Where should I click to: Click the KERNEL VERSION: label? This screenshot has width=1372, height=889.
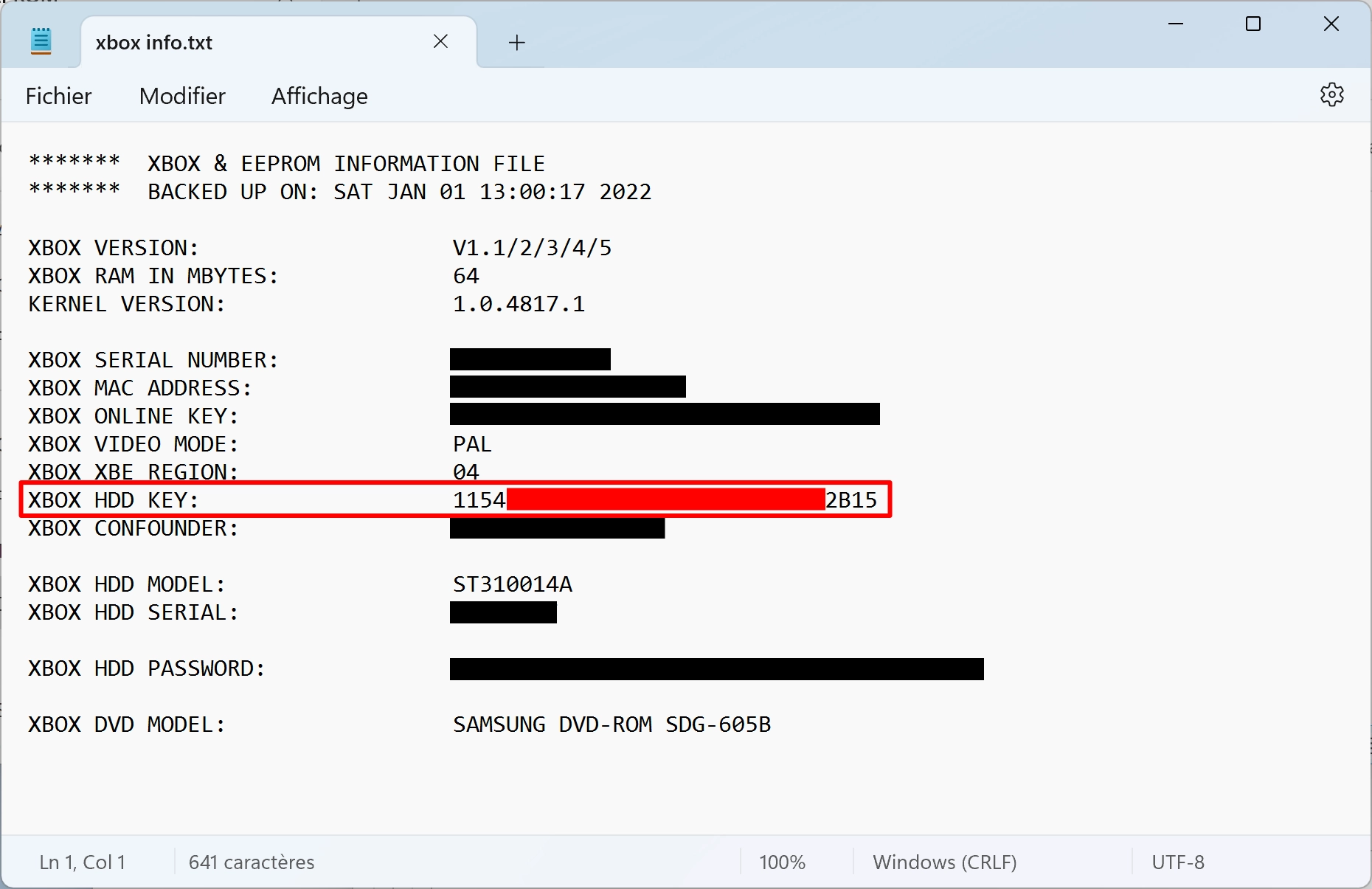pyautogui.click(x=127, y=304)
